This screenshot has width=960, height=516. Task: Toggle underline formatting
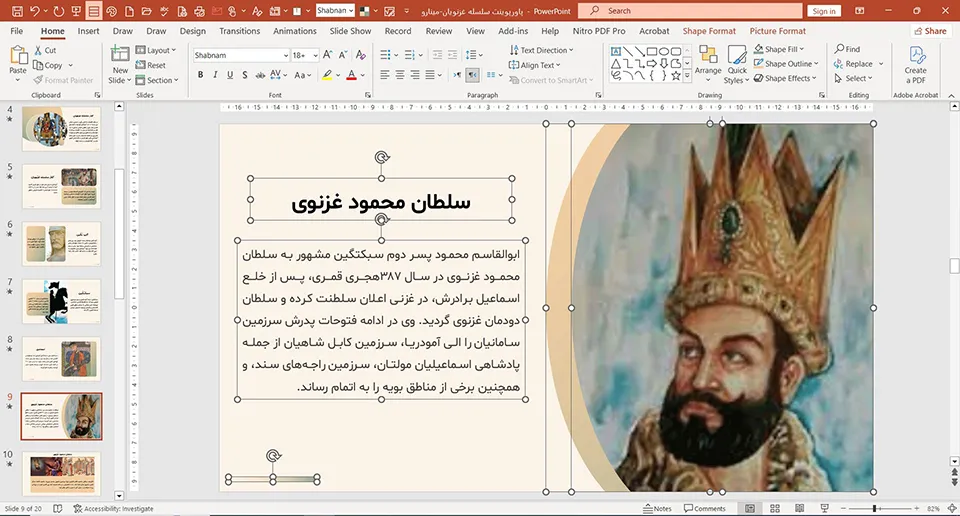230,75
